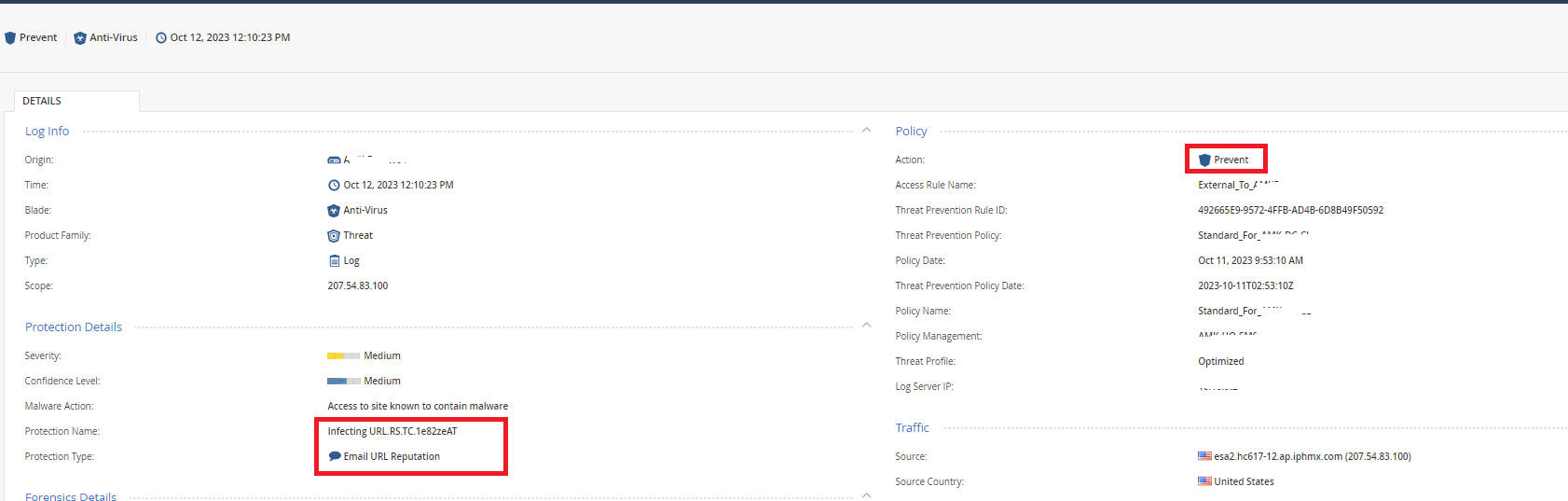Select the DETAILS tab
Screen dimensions: 1568x501
coord(42,101)
